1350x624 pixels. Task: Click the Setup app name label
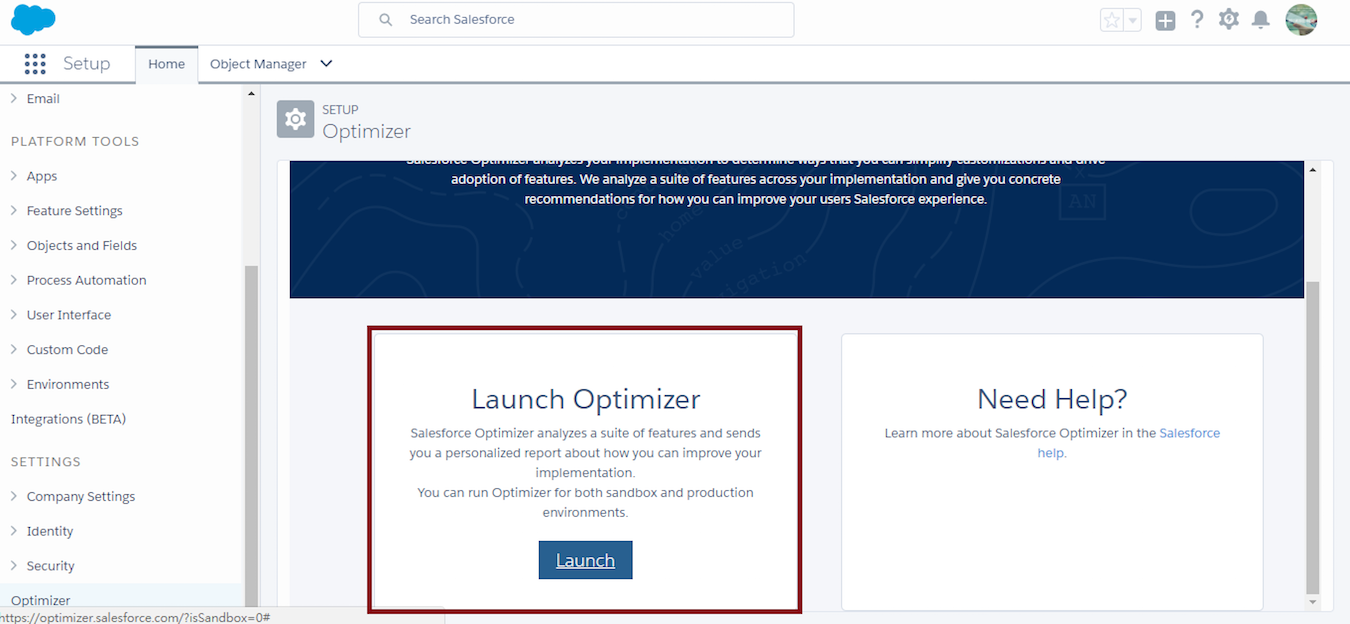click(x=86, y=64)
